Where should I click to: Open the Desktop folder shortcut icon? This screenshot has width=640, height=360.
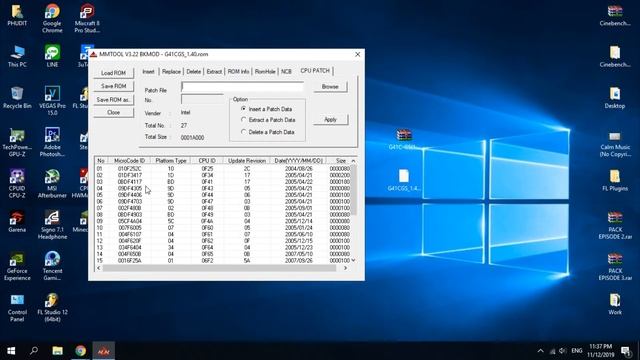[615, 98]
